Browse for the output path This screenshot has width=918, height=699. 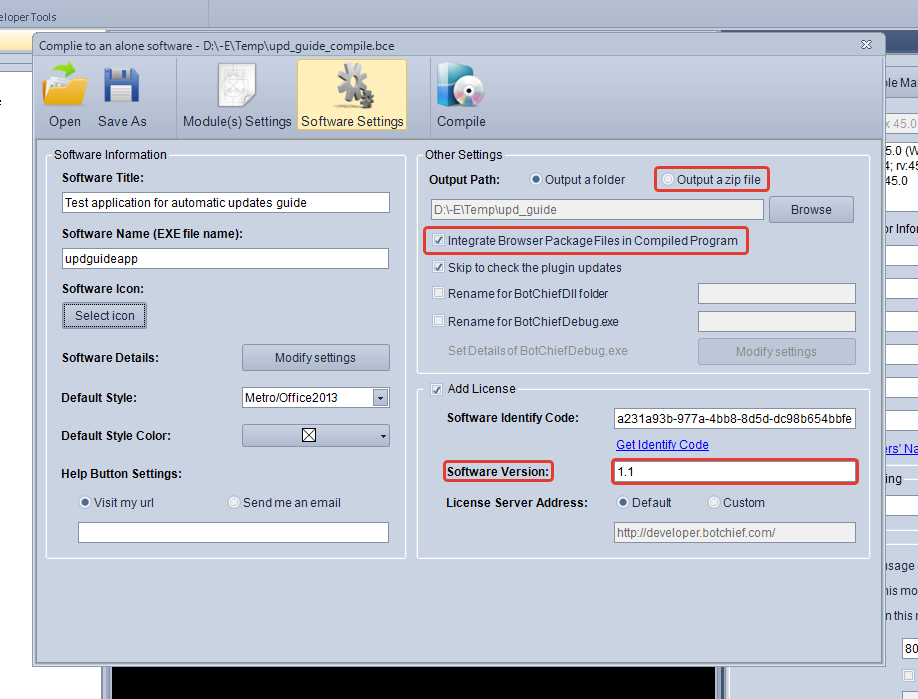click(x=811, y=210)
